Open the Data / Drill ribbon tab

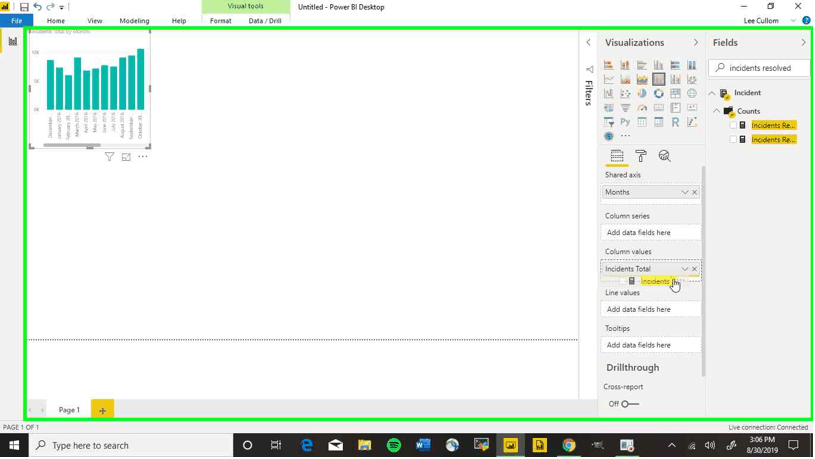tap(265, 21)
